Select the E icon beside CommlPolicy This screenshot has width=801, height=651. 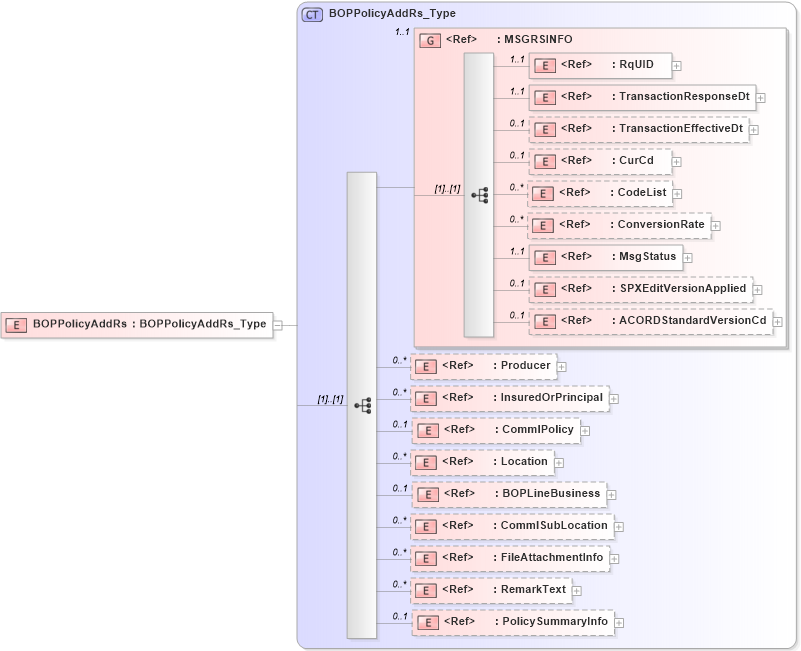click(x=427, y=429)
